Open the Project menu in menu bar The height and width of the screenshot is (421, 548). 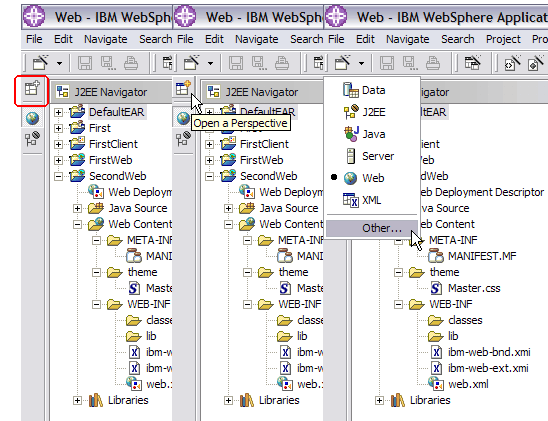point(503,39)
